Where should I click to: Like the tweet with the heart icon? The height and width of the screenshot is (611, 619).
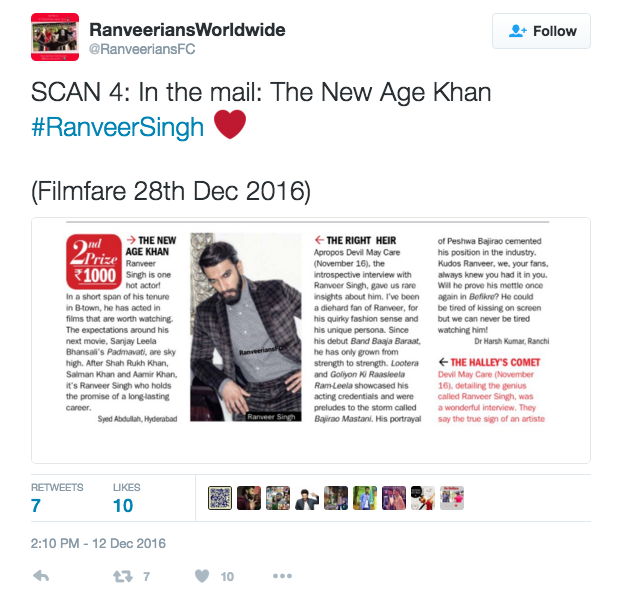pyautogui.click(x=202, y=576)
